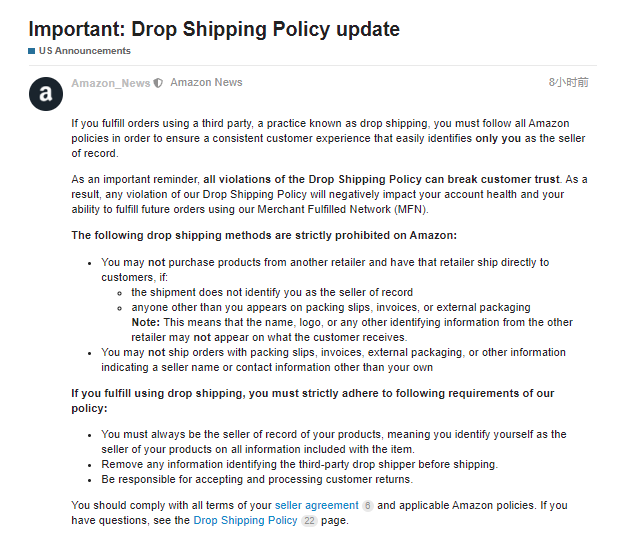Open the Drop Shipping Policy page link
The height and width of the screenshot is (541, 632).
pos(245,521)
